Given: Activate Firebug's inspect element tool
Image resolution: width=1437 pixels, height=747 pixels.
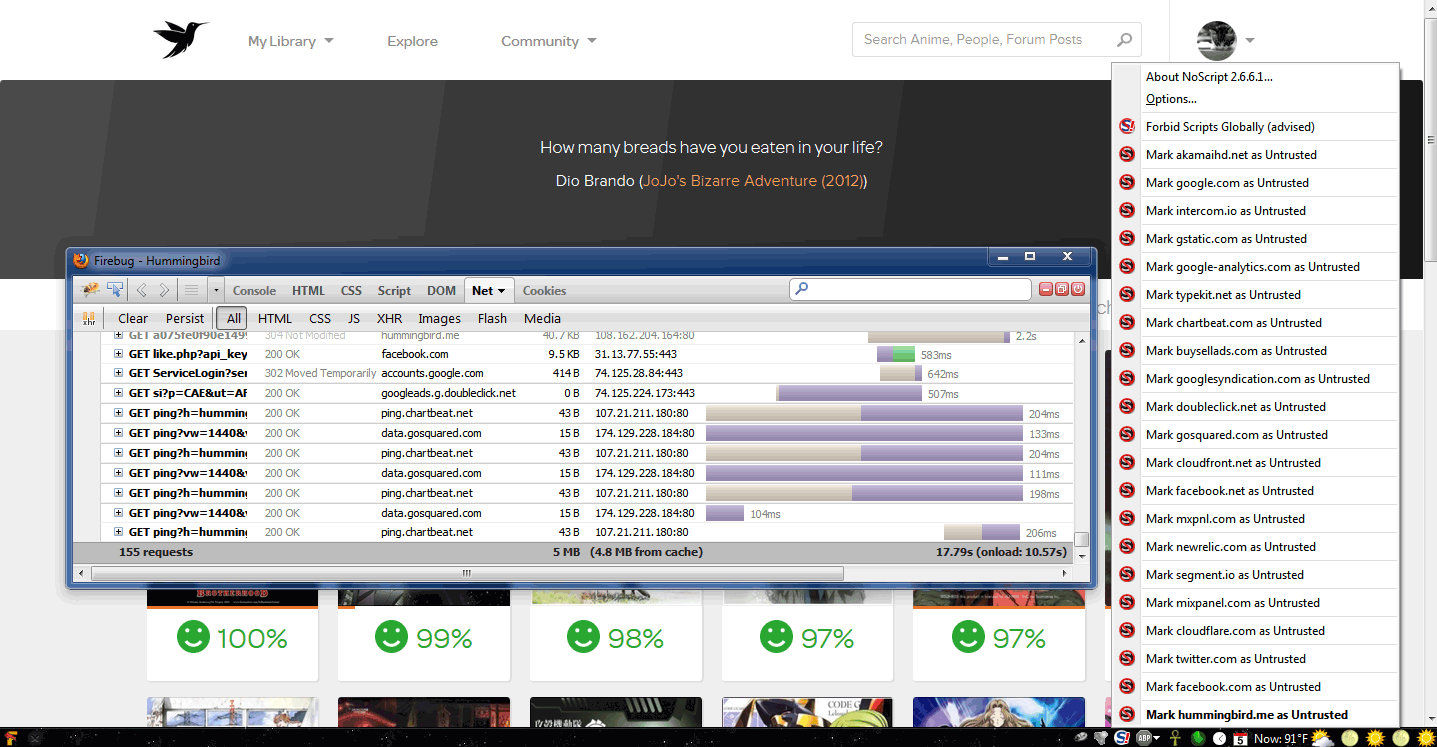Looking at the screenshot, I should click(115, 290).
